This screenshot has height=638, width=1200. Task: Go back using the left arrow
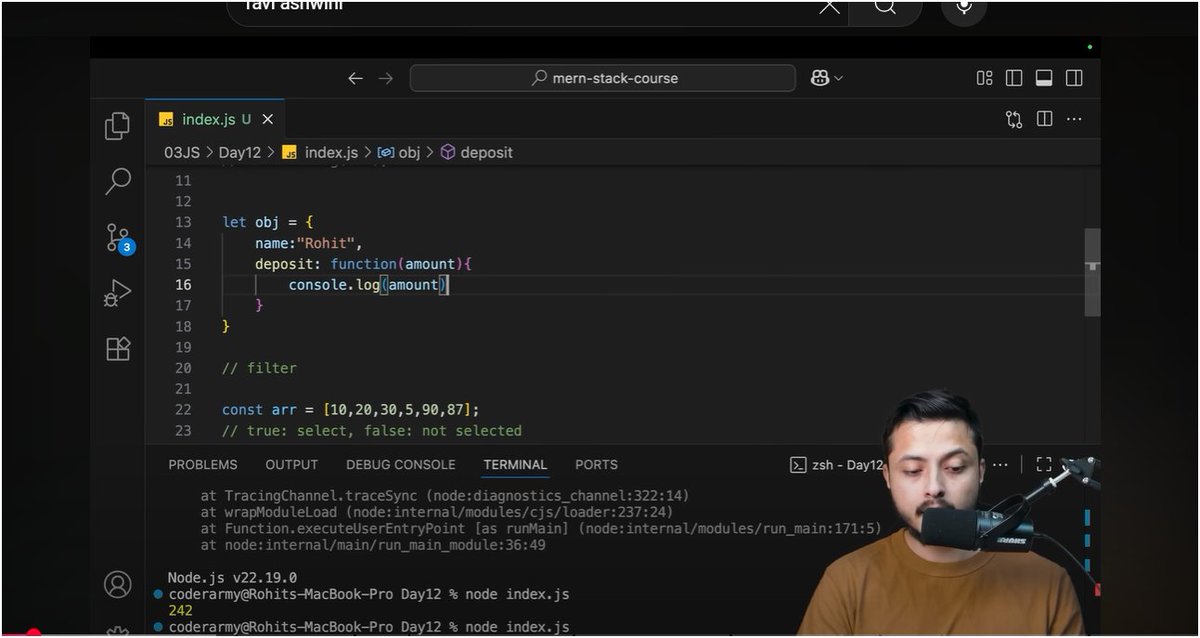pyautogui.click(x=355, y=78)
